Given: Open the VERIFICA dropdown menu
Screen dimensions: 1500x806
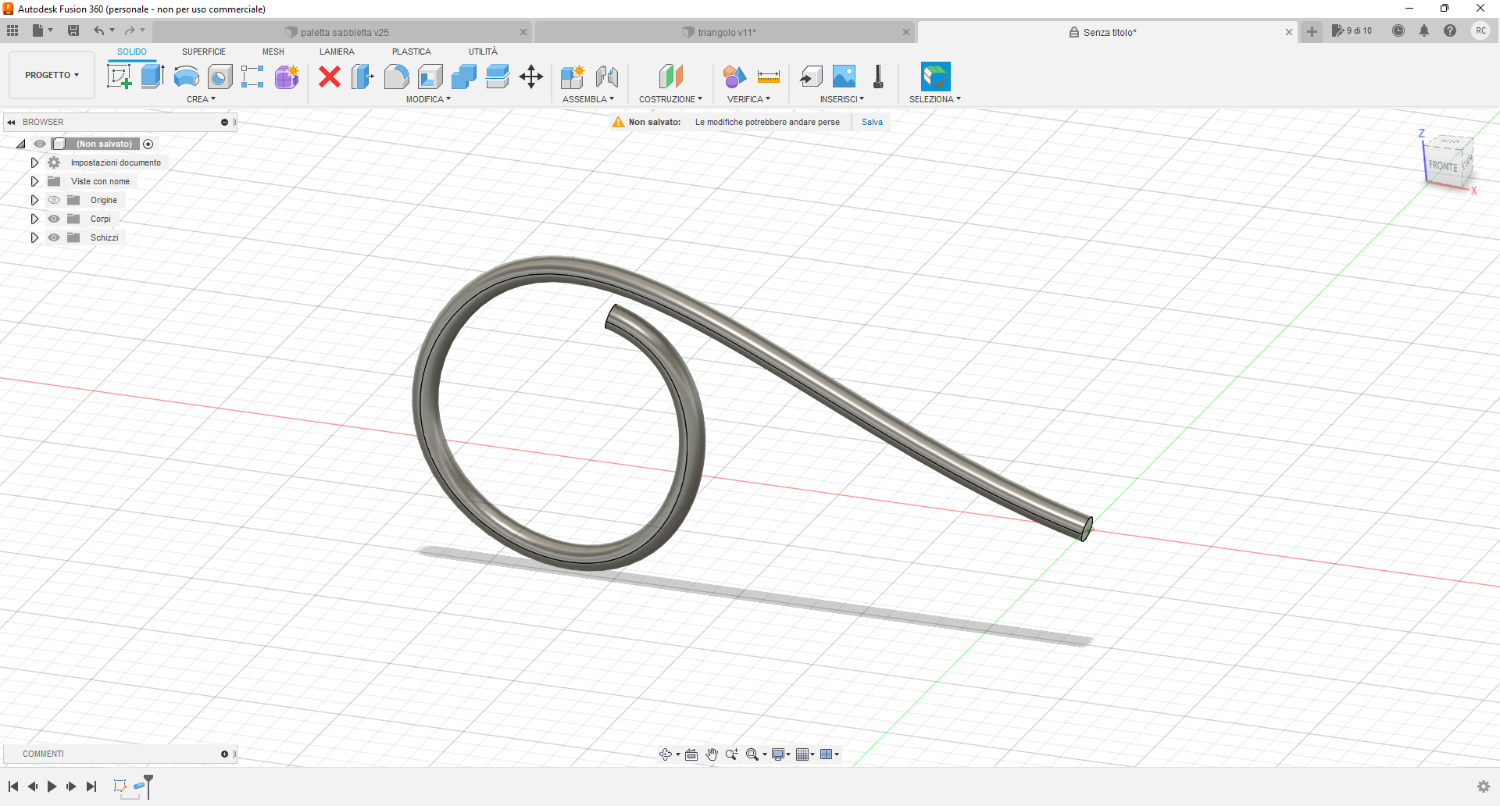Looking at the screenshot, I should click(748, 99).
